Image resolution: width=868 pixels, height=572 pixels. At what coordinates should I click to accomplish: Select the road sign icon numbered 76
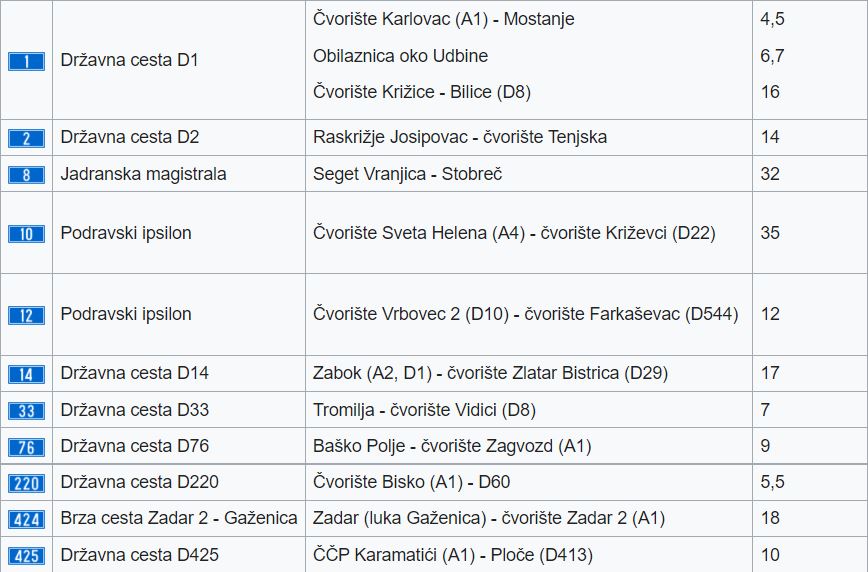(26, 447)
